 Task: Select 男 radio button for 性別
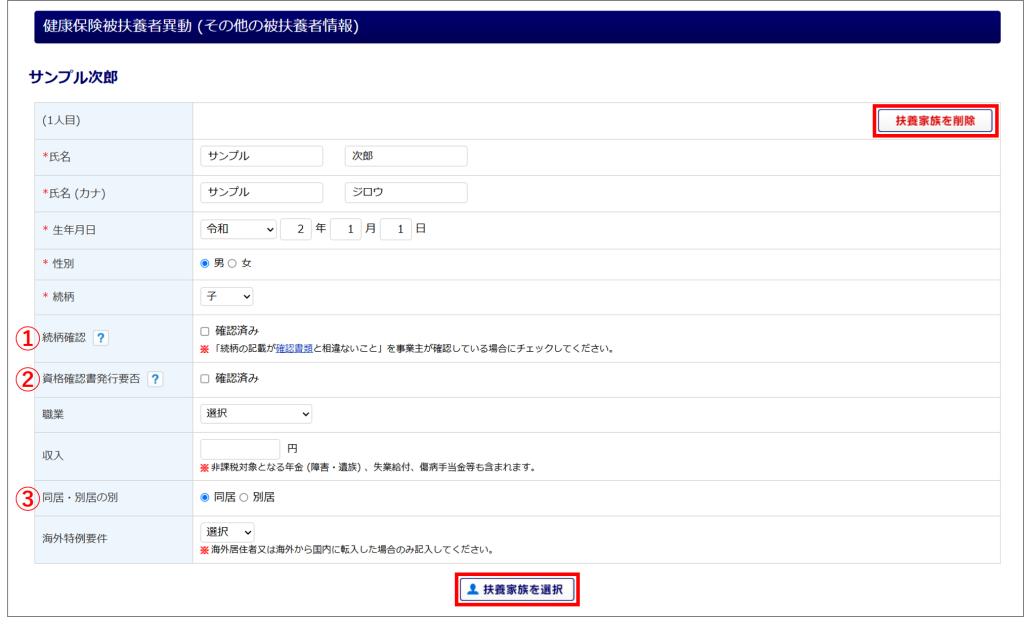(x=205, y=263)
